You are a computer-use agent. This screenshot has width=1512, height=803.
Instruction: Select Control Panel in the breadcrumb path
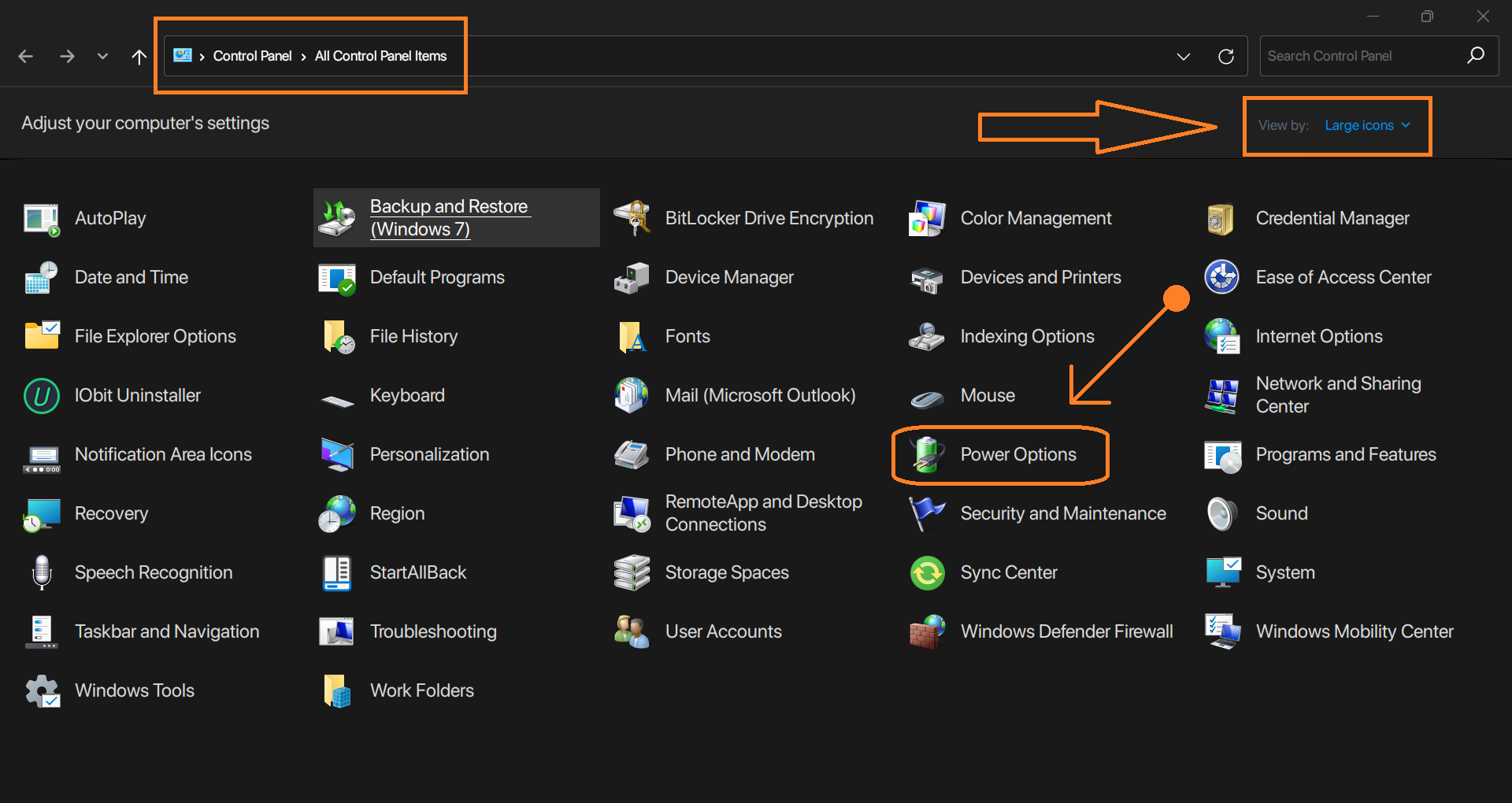(x=252, y=56)
